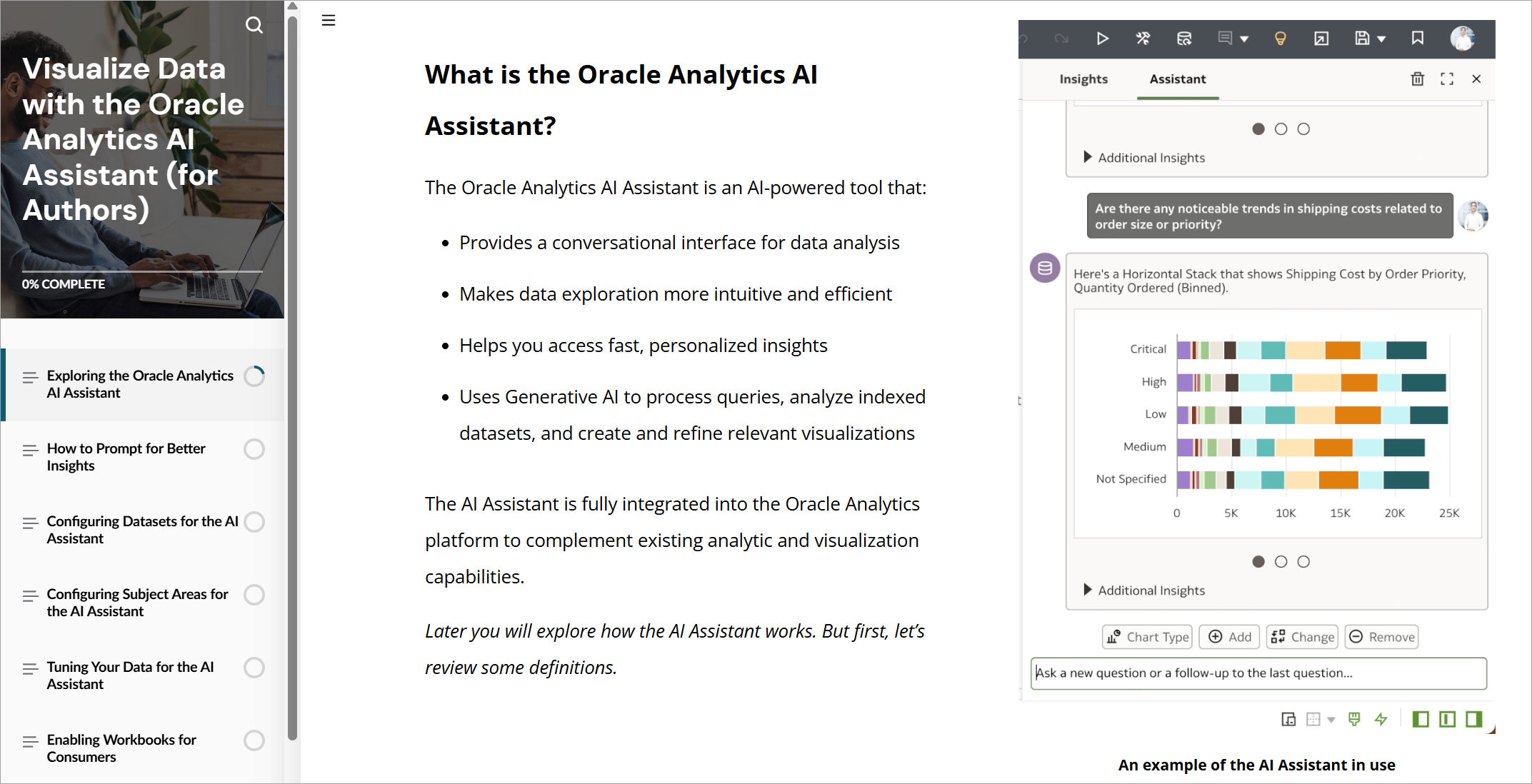Select third pagination dot below stacked chart
Screen dimensions: 1532x784
tap(1303, 562)
